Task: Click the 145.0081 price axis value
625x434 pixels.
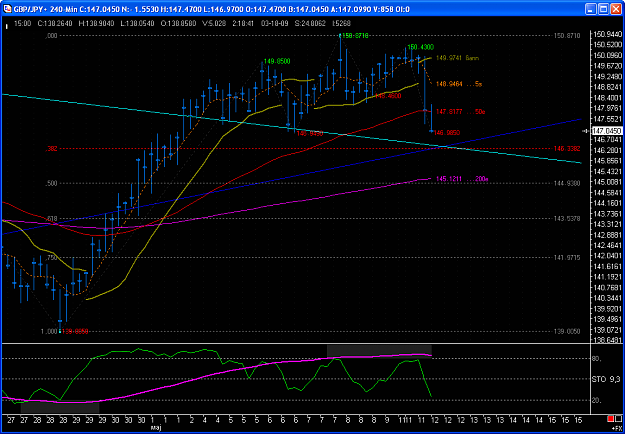Action: [607, 182]
